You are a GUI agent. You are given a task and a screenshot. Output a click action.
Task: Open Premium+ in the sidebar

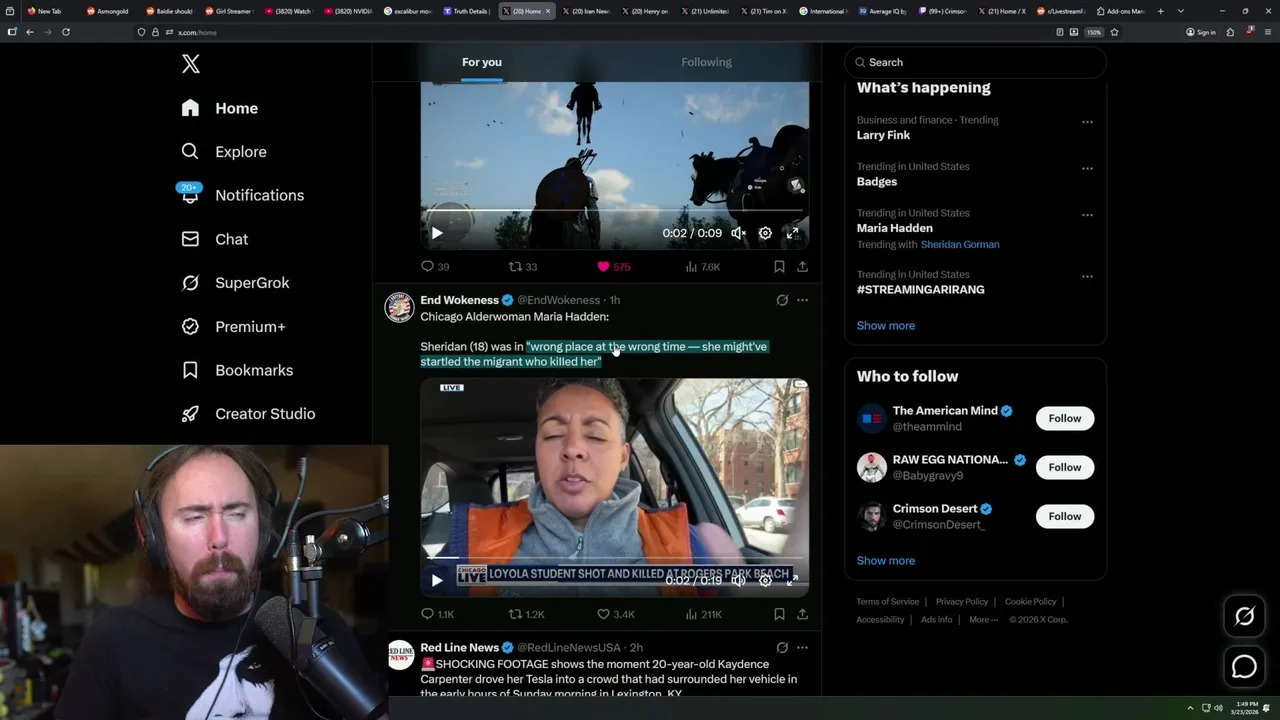click(x=234, y=327)
